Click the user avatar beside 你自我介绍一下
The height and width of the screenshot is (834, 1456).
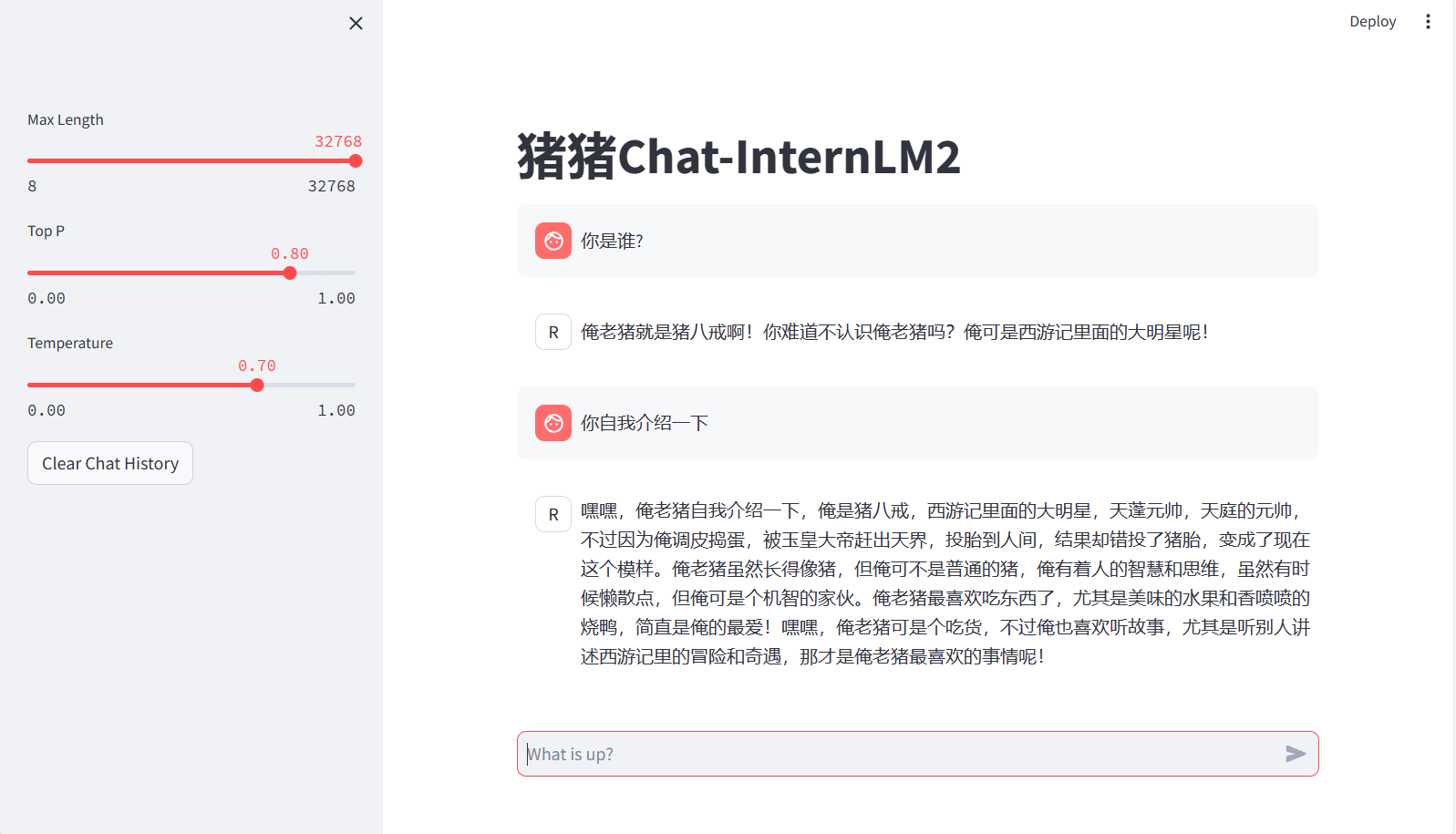click(x=553, y=423)
